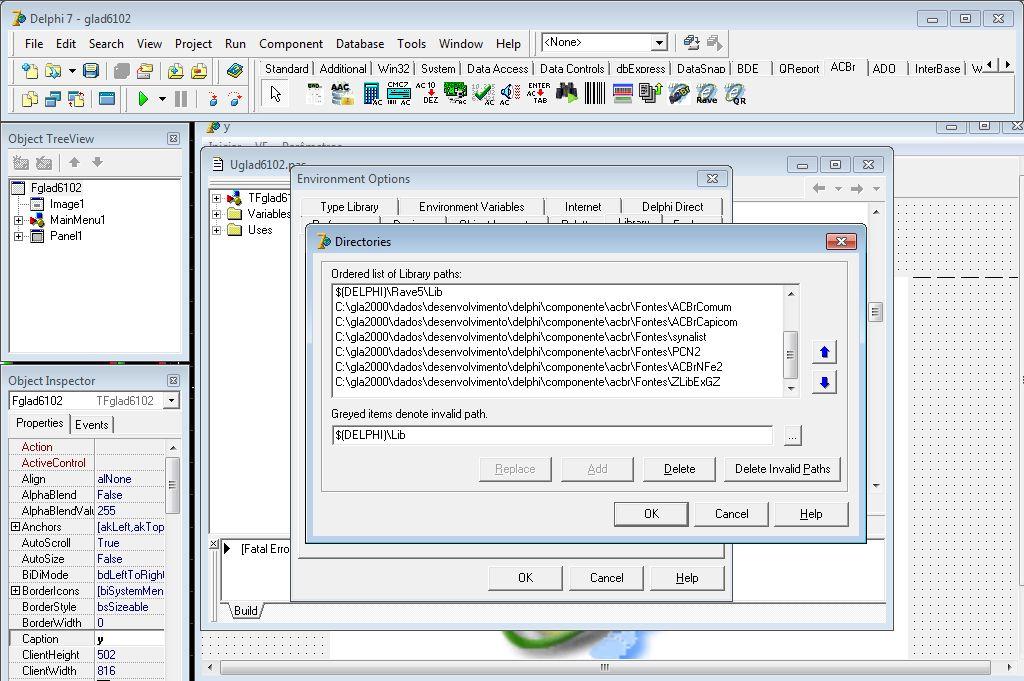Switch to the Data Access palette tab
1024x681 pixels.
tap(497, 69)
